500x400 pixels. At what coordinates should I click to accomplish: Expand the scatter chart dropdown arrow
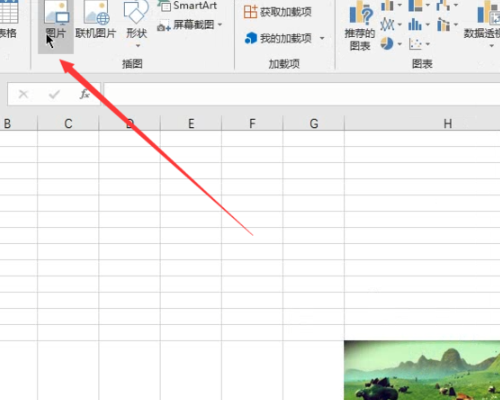click(428, 44)
